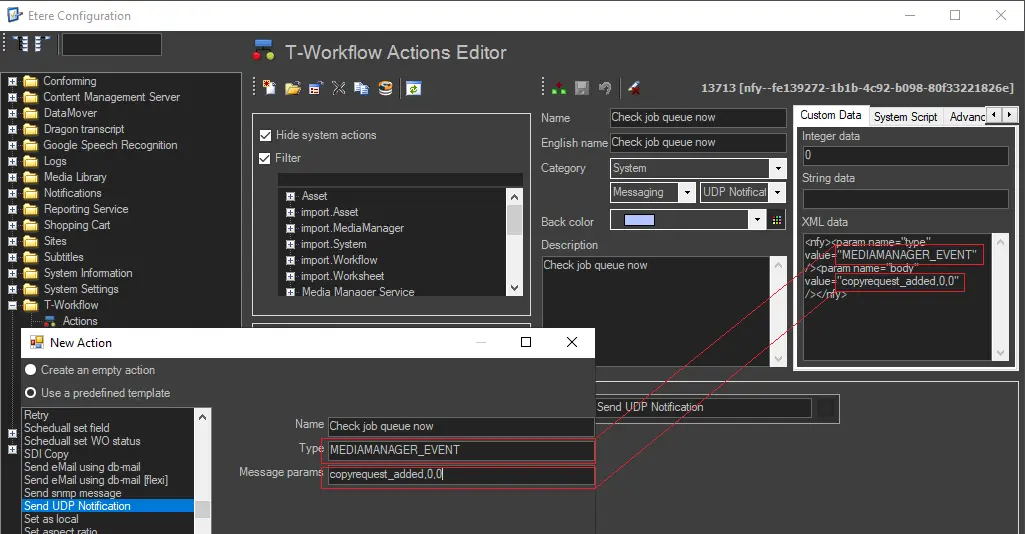The height and width of the screenshot is (534, 1025).
Task: Click the open folder toolbar icon
Action: pyautogui.click(x=292, y=88)
